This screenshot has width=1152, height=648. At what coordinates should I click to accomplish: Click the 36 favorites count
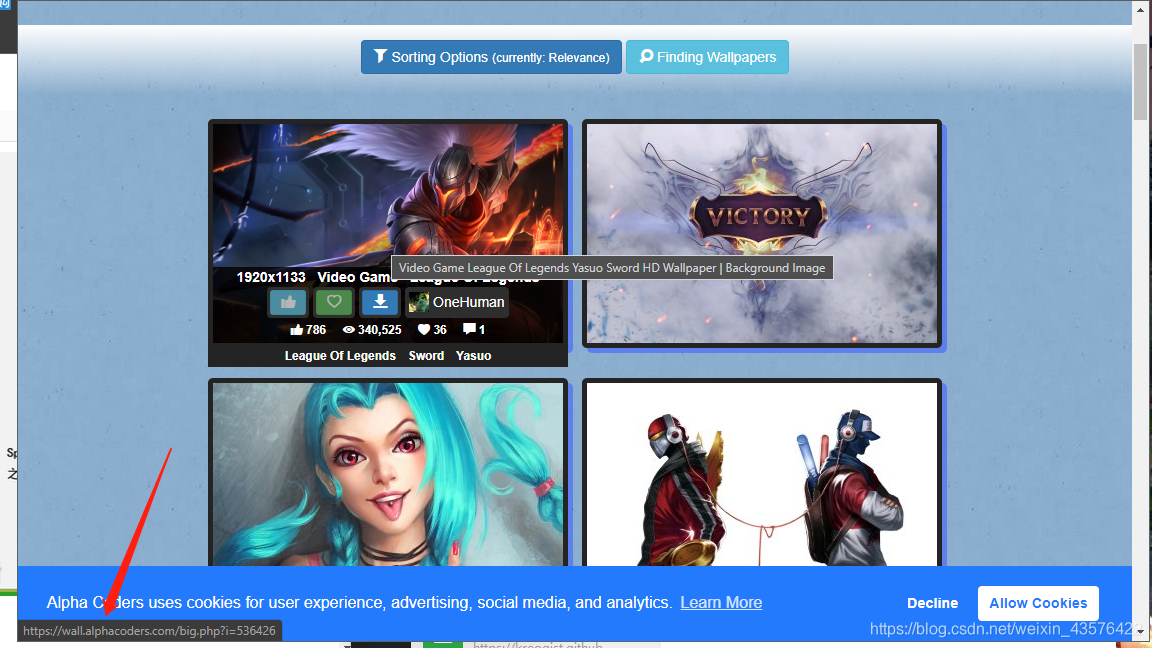432,330
